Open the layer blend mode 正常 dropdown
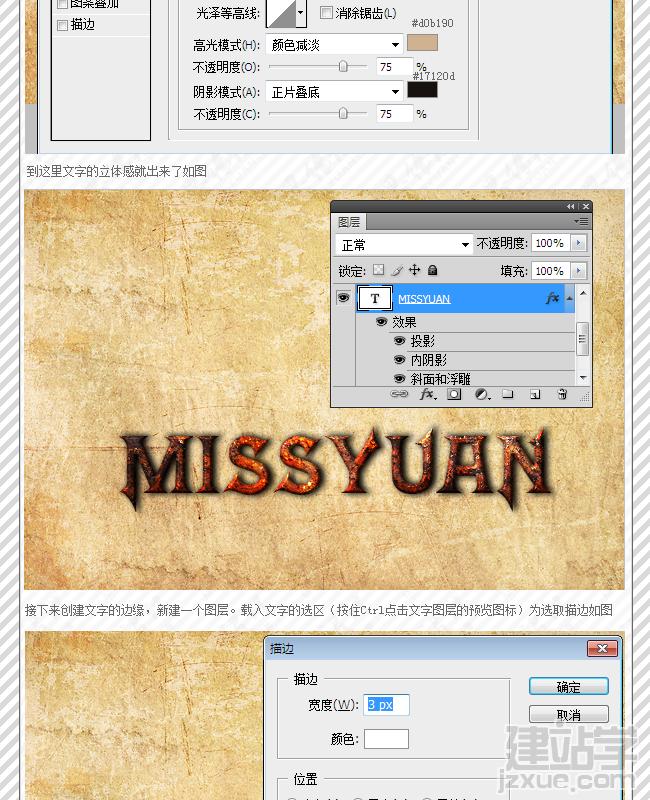 coord(404,244)
